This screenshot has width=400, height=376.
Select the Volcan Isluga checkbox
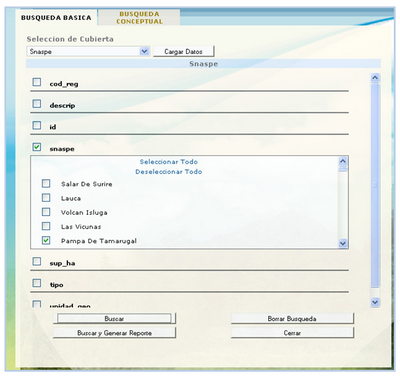(x=46, y=212)
